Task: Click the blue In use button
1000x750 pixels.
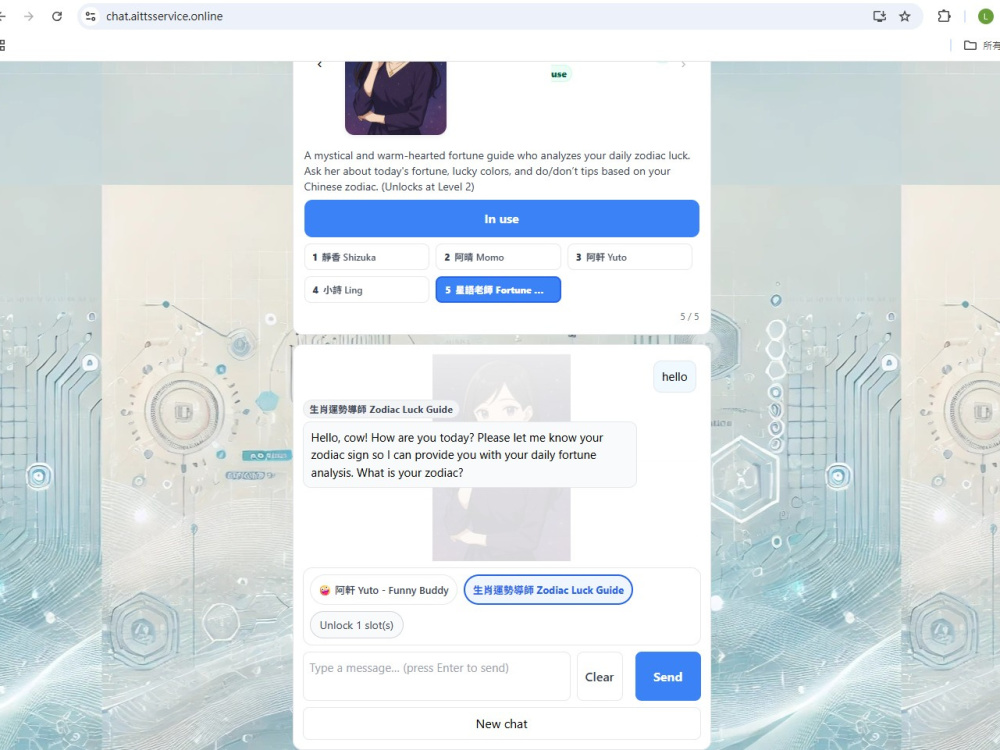Action: coord(501,219)
